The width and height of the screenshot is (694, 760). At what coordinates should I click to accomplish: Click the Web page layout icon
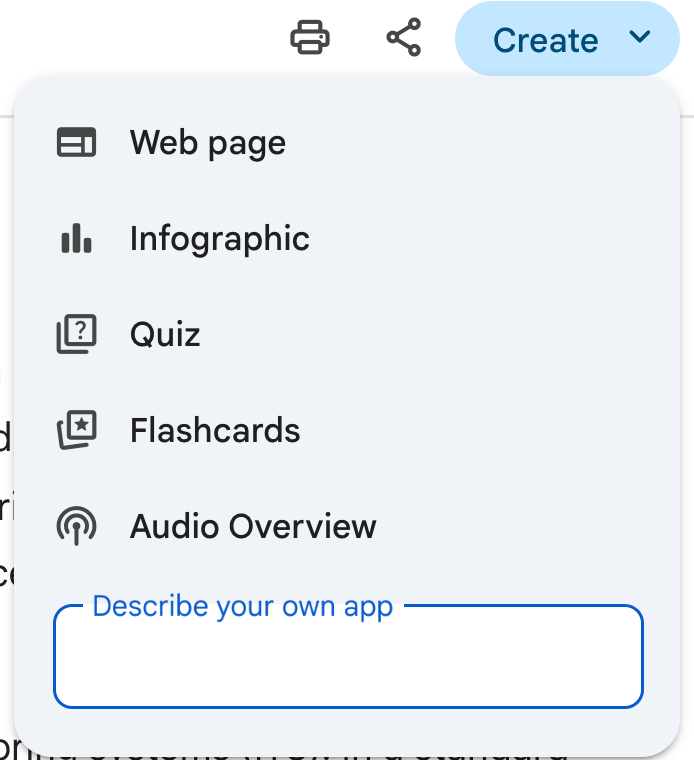(x=76, y=143)
